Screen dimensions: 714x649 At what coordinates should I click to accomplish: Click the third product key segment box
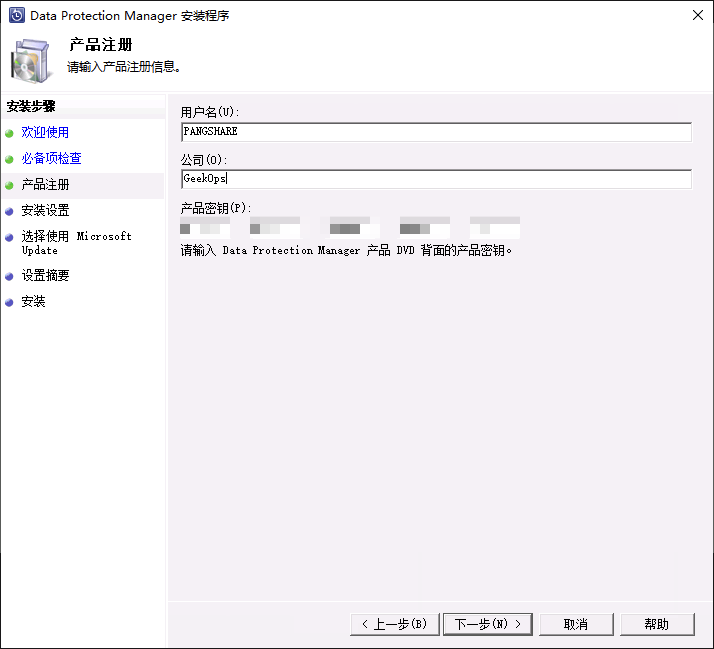tap(350, 228)
